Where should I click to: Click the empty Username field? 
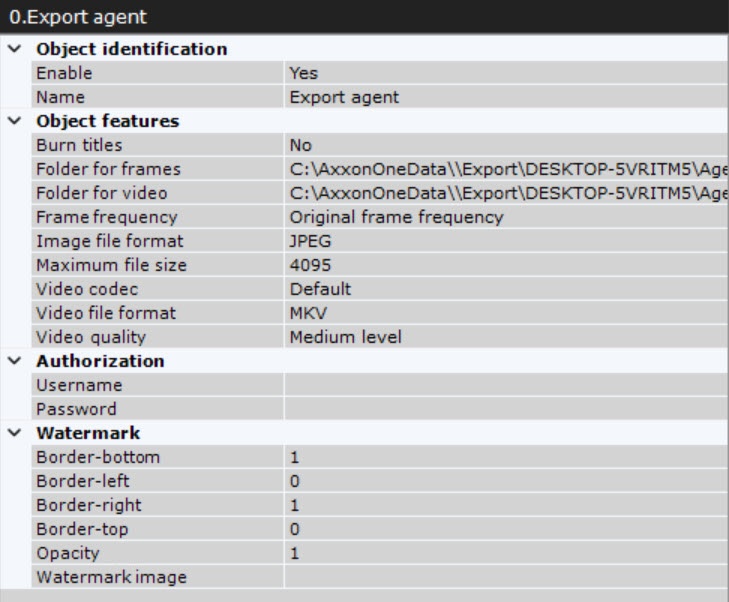pyautogui.click(x=505, y=385)
